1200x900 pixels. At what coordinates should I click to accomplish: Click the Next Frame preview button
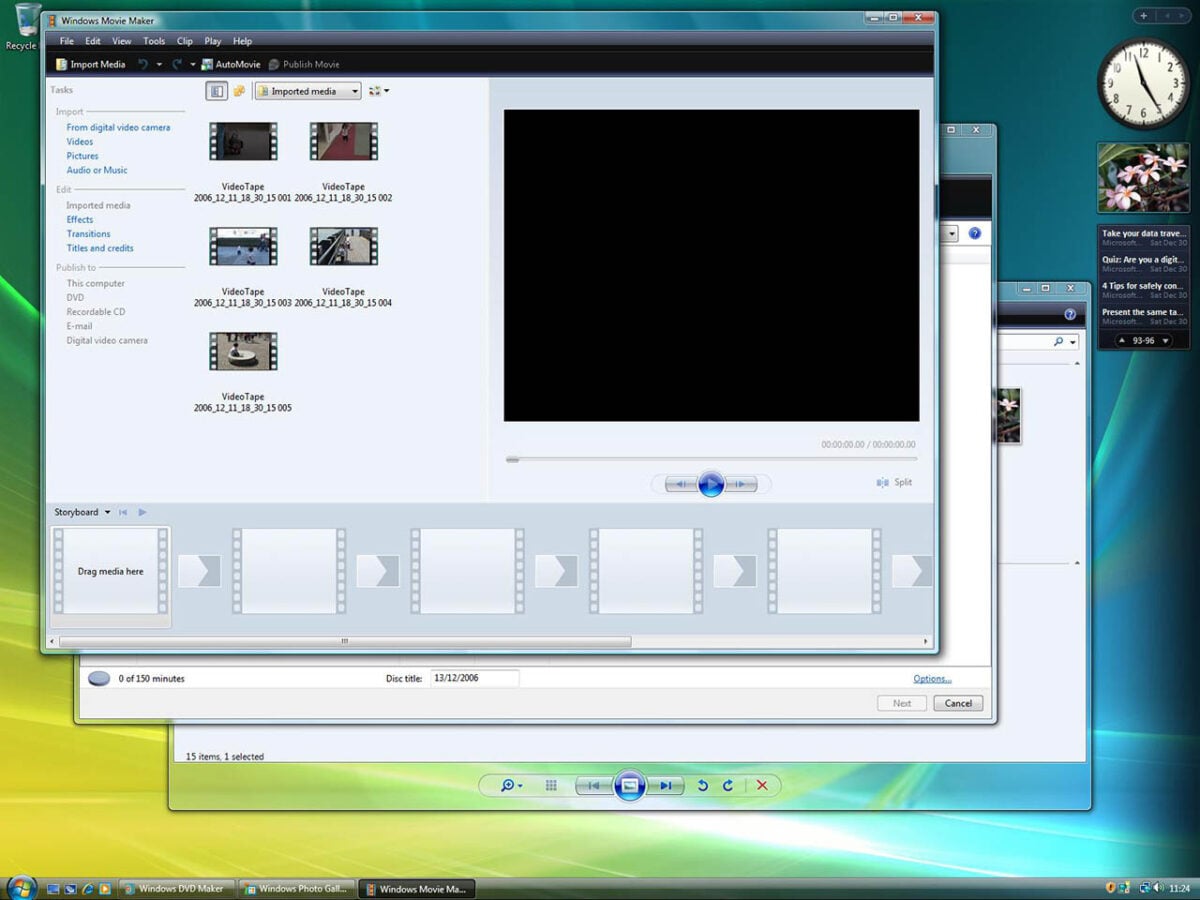click(x=742, y=484)
